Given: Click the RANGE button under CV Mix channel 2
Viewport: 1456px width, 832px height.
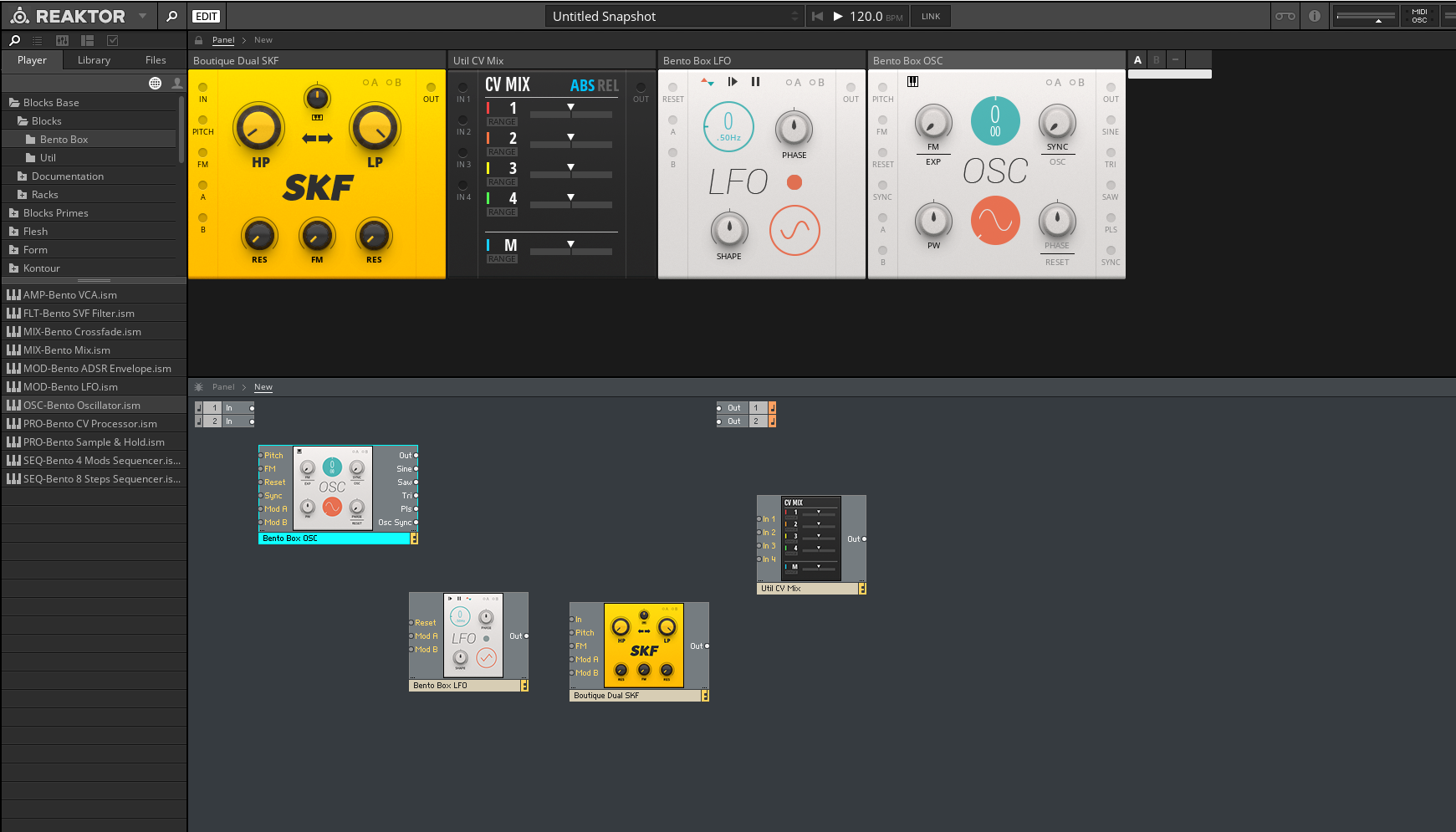Looking at the screenshot, I should 503,152.
